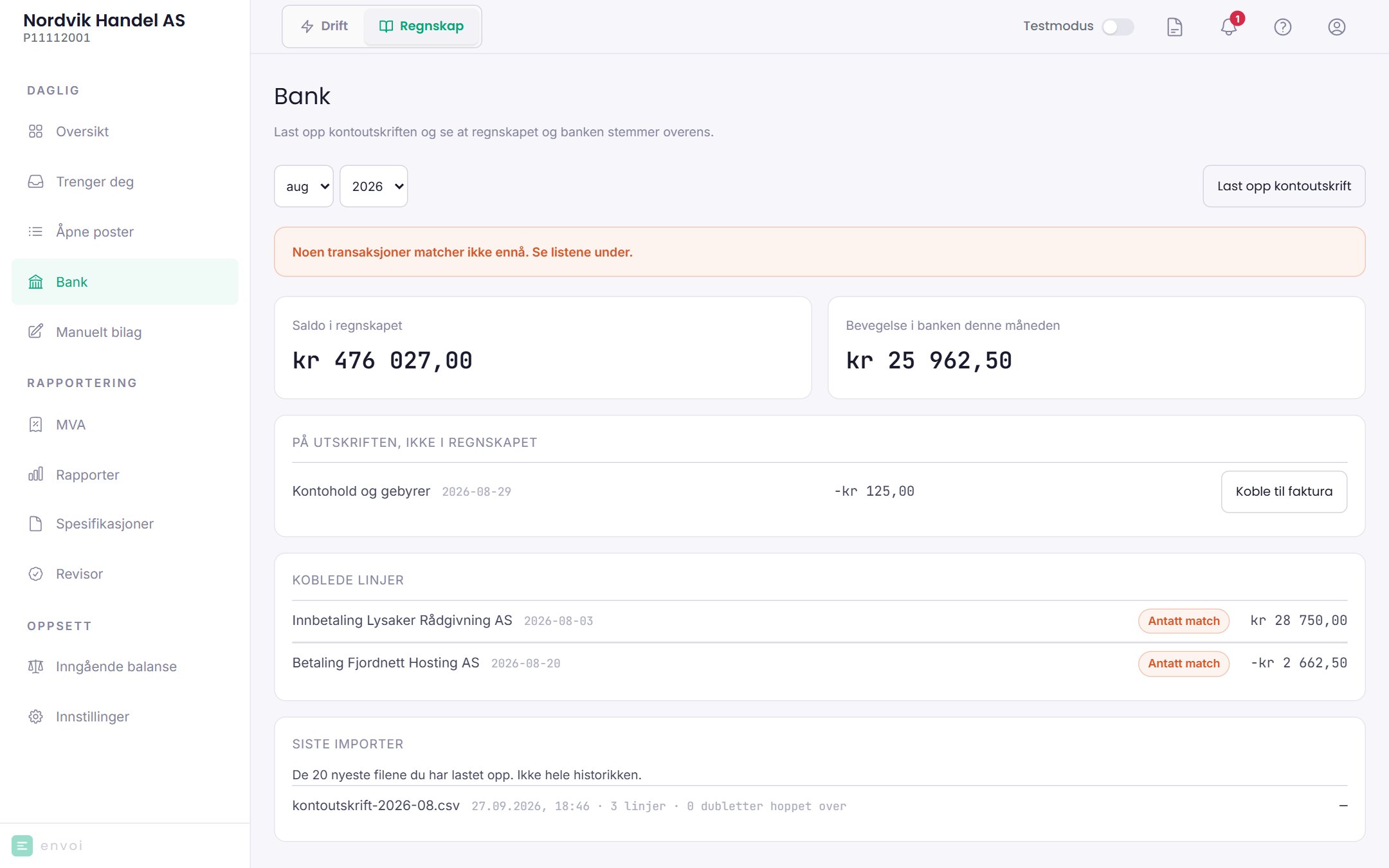Click the amount -kr 125,00

pyautogui.click(x=874, y=492)
